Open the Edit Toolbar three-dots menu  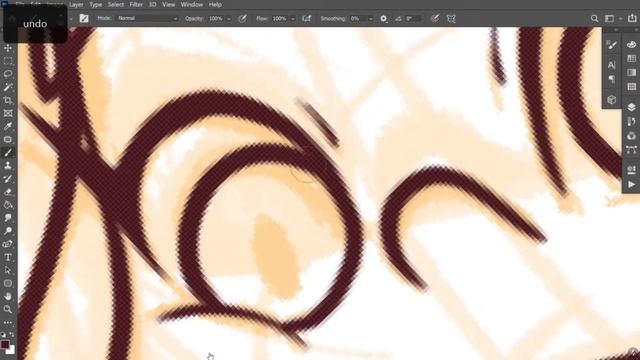(x=8, y=322)
